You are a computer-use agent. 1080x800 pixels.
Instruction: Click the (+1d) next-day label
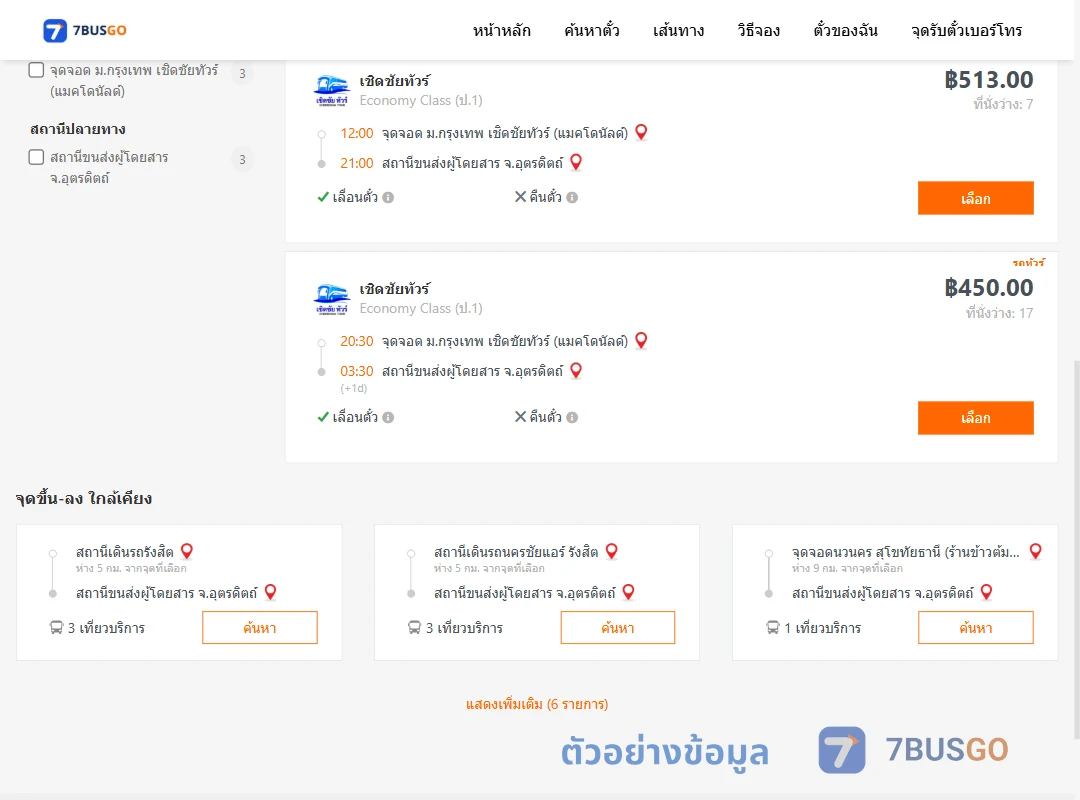pyautogui.click(x=353, y=389)
